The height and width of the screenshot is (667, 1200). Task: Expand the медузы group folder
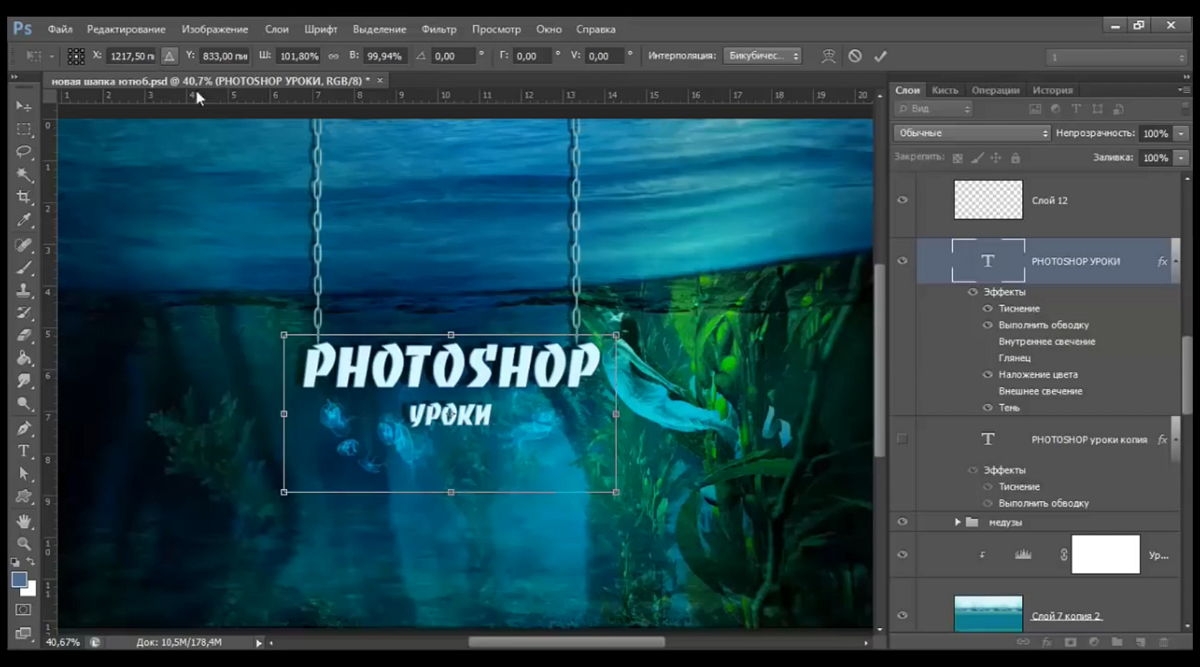pyautogui.click(x=957, y=522)
